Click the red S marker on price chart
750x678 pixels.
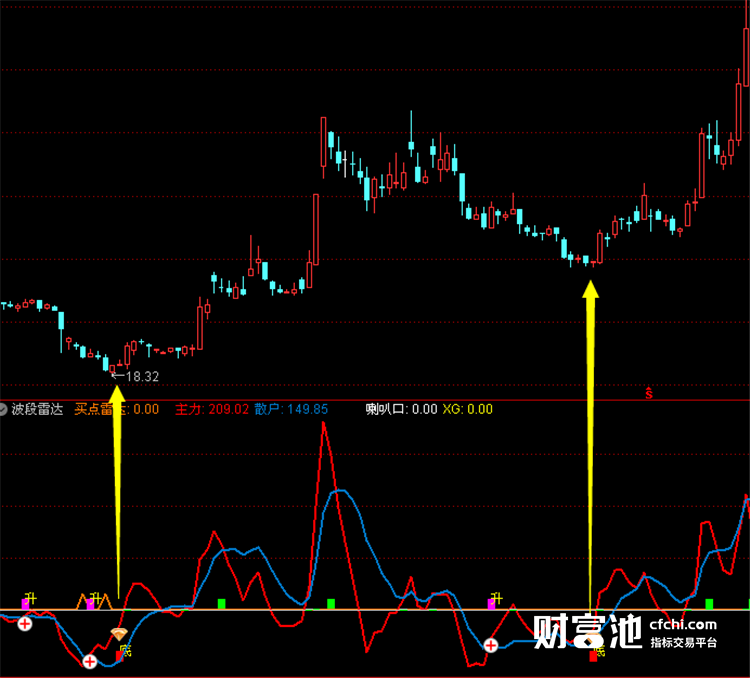649,393
